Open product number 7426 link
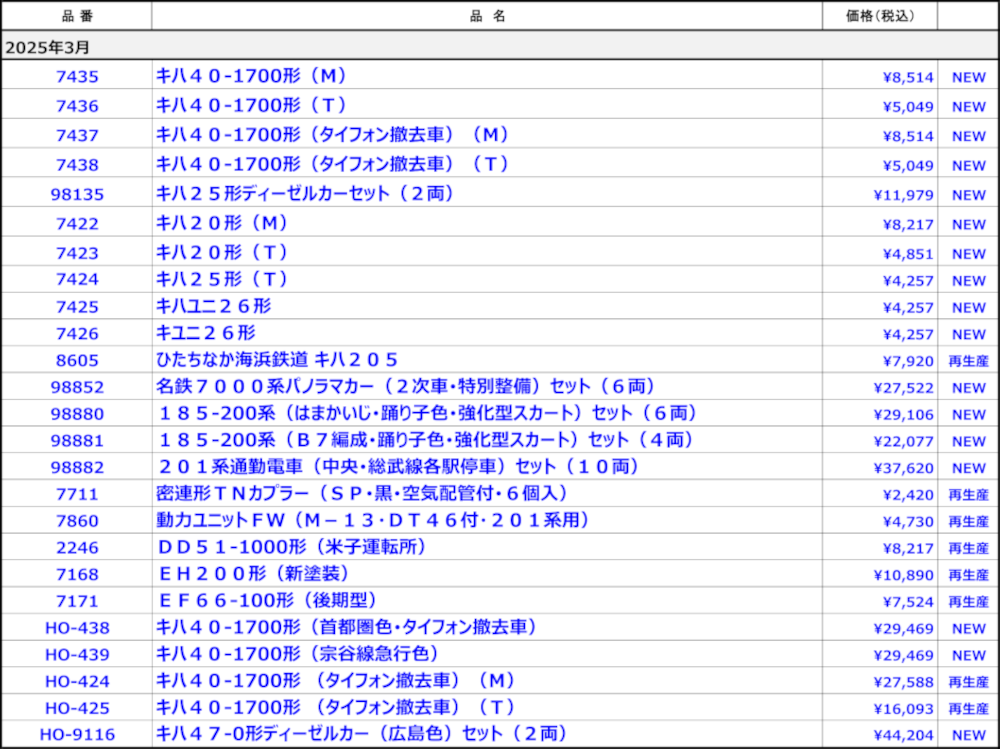 coord(77,333)
